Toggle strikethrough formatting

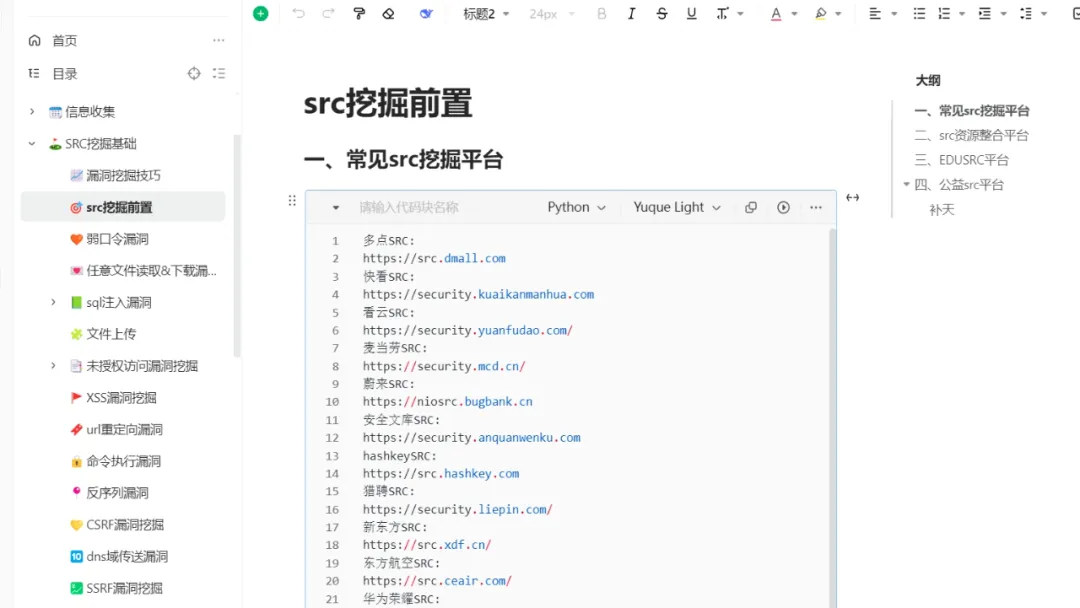661,13
